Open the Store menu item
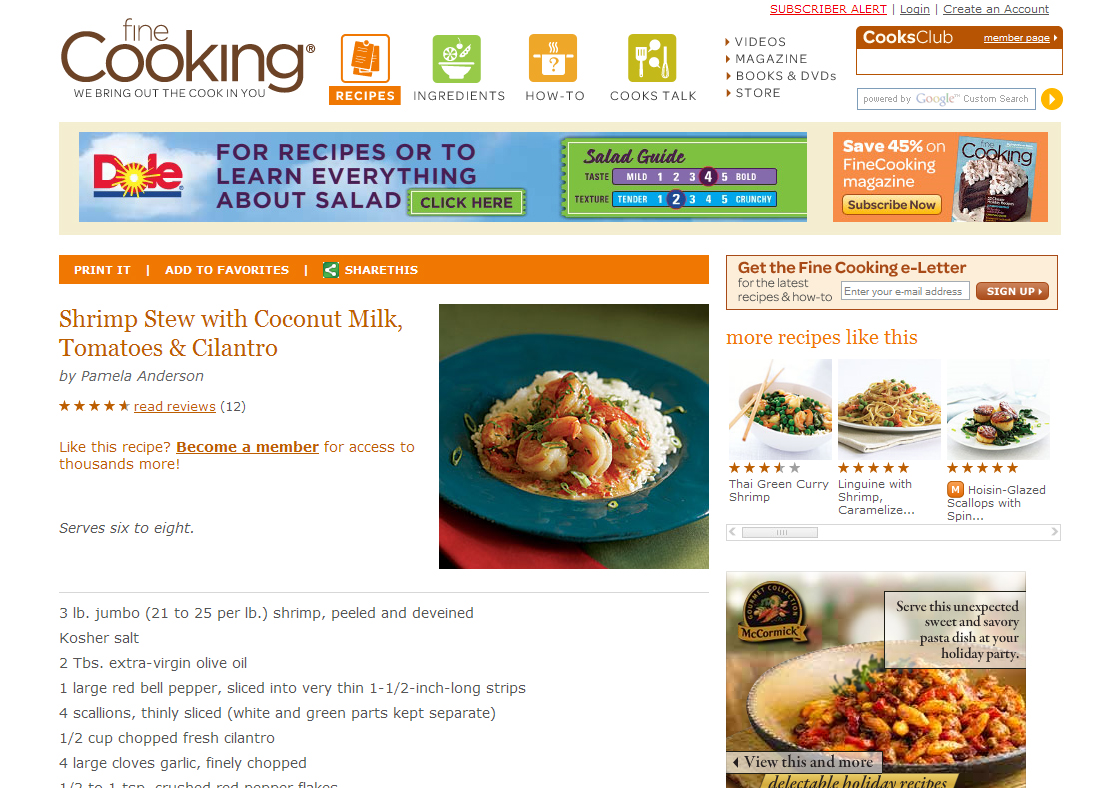Viewport: 1106px width, 788px height. pos(758,93)
